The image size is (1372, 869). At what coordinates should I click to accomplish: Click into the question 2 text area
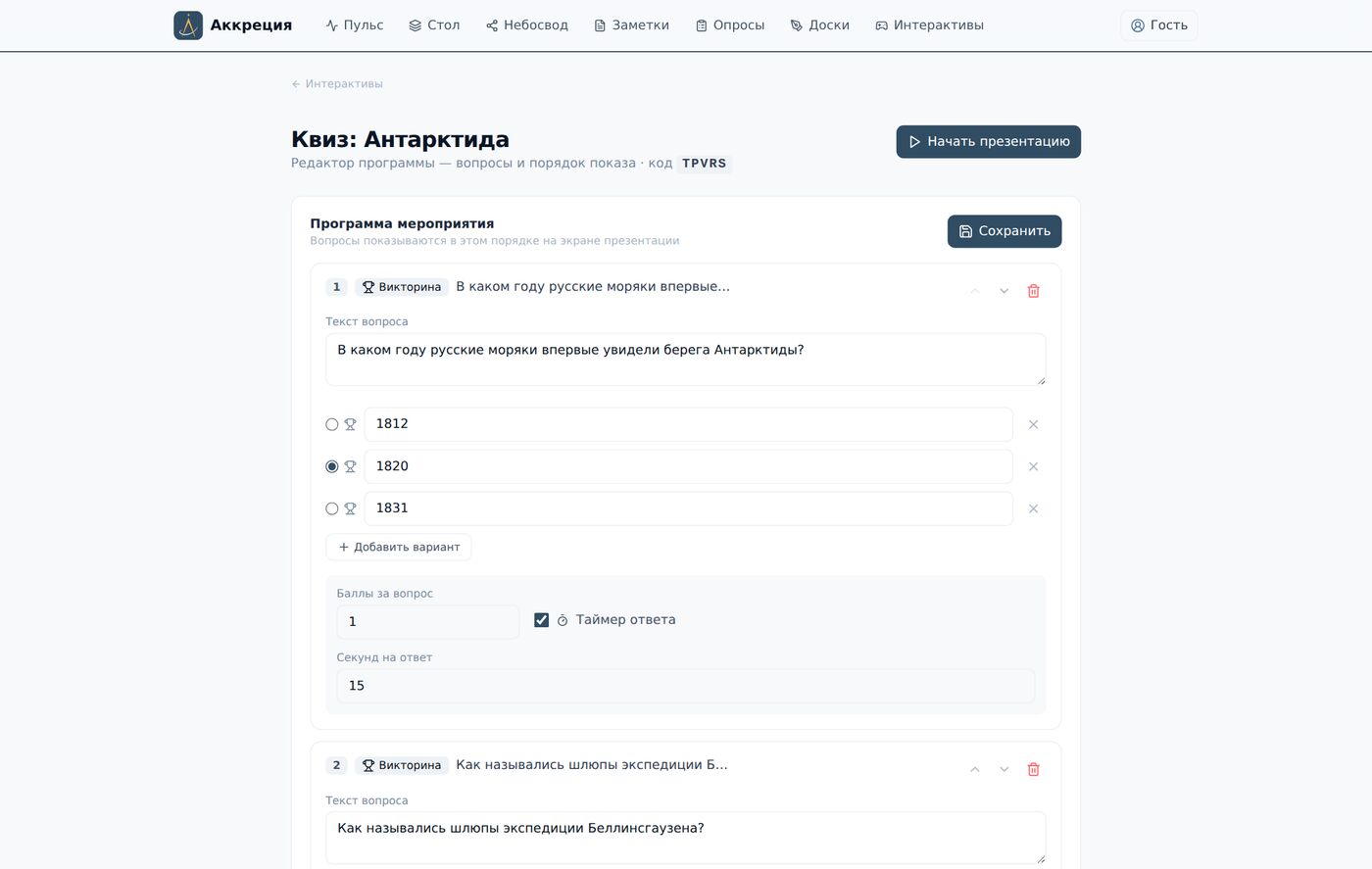[x=685, y=839]
